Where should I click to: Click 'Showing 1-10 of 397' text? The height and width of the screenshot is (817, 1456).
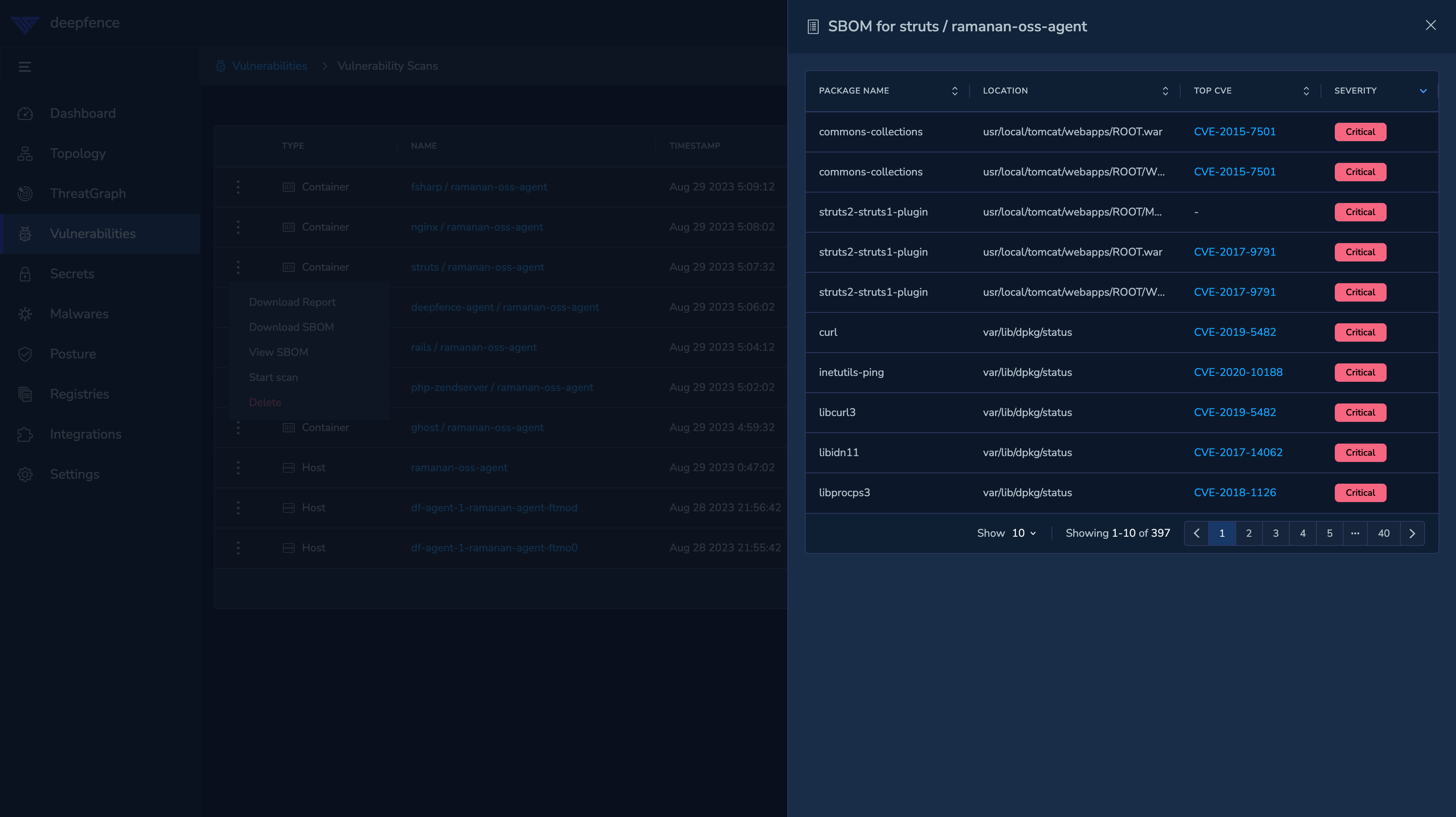pyautogui.click(x=1117, y=533)
